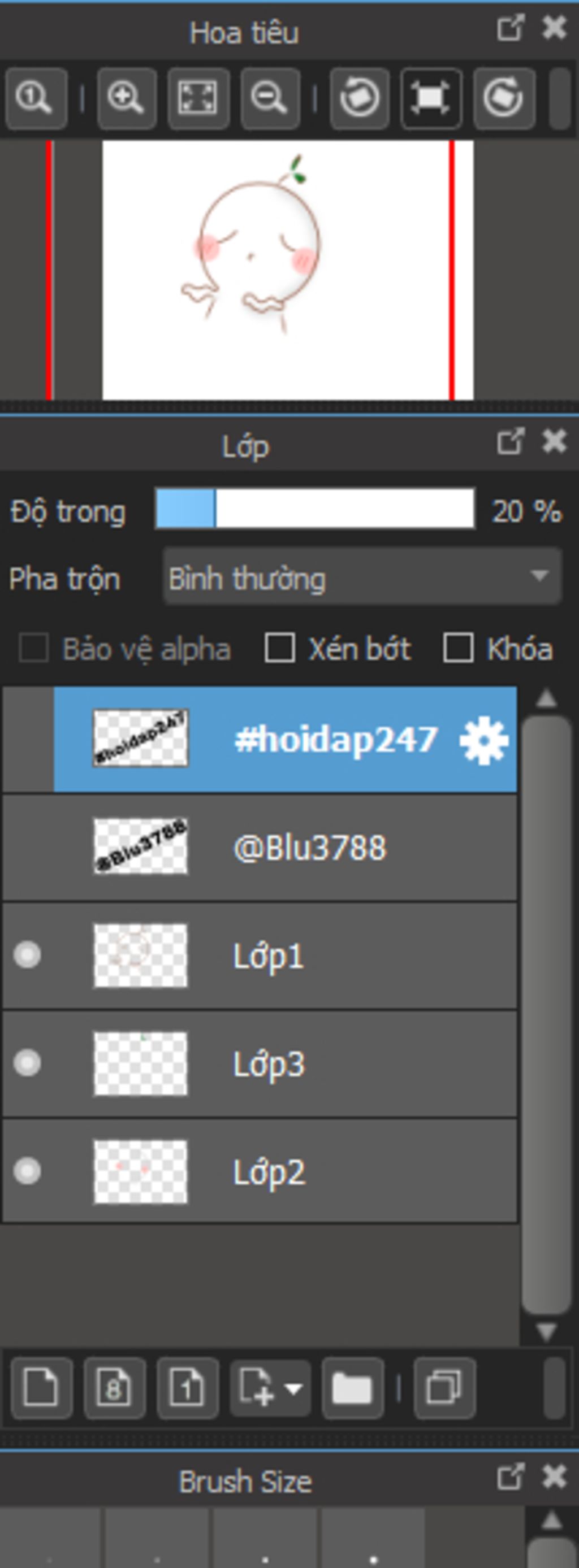579x1568 pixels.
Task: Select the @Blu3788 layer
Action: 260,848
